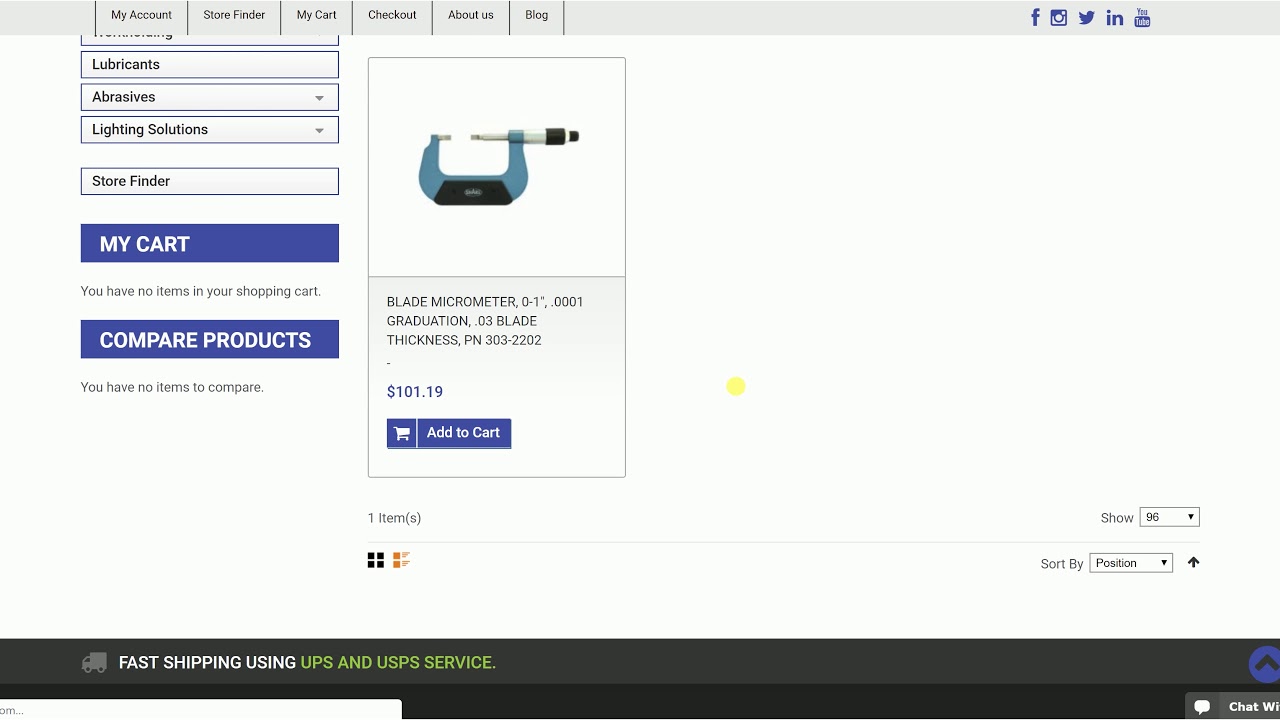
Task: Open Store Finder in sidebar
Action: coord(210,181)
